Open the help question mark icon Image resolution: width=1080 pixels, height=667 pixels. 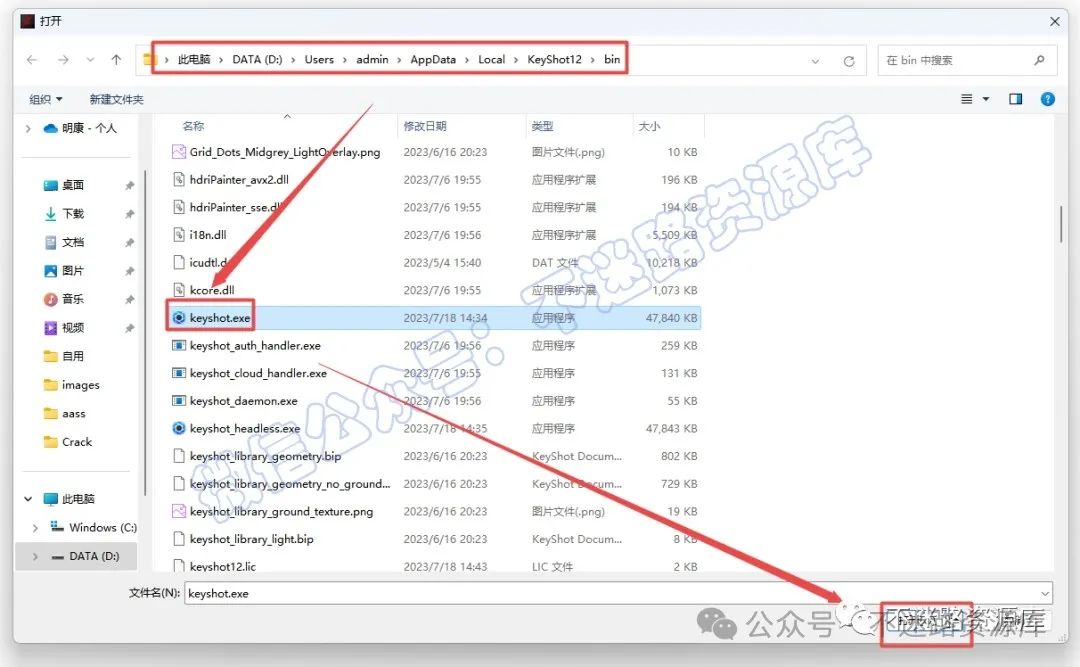click(1047, 99)
